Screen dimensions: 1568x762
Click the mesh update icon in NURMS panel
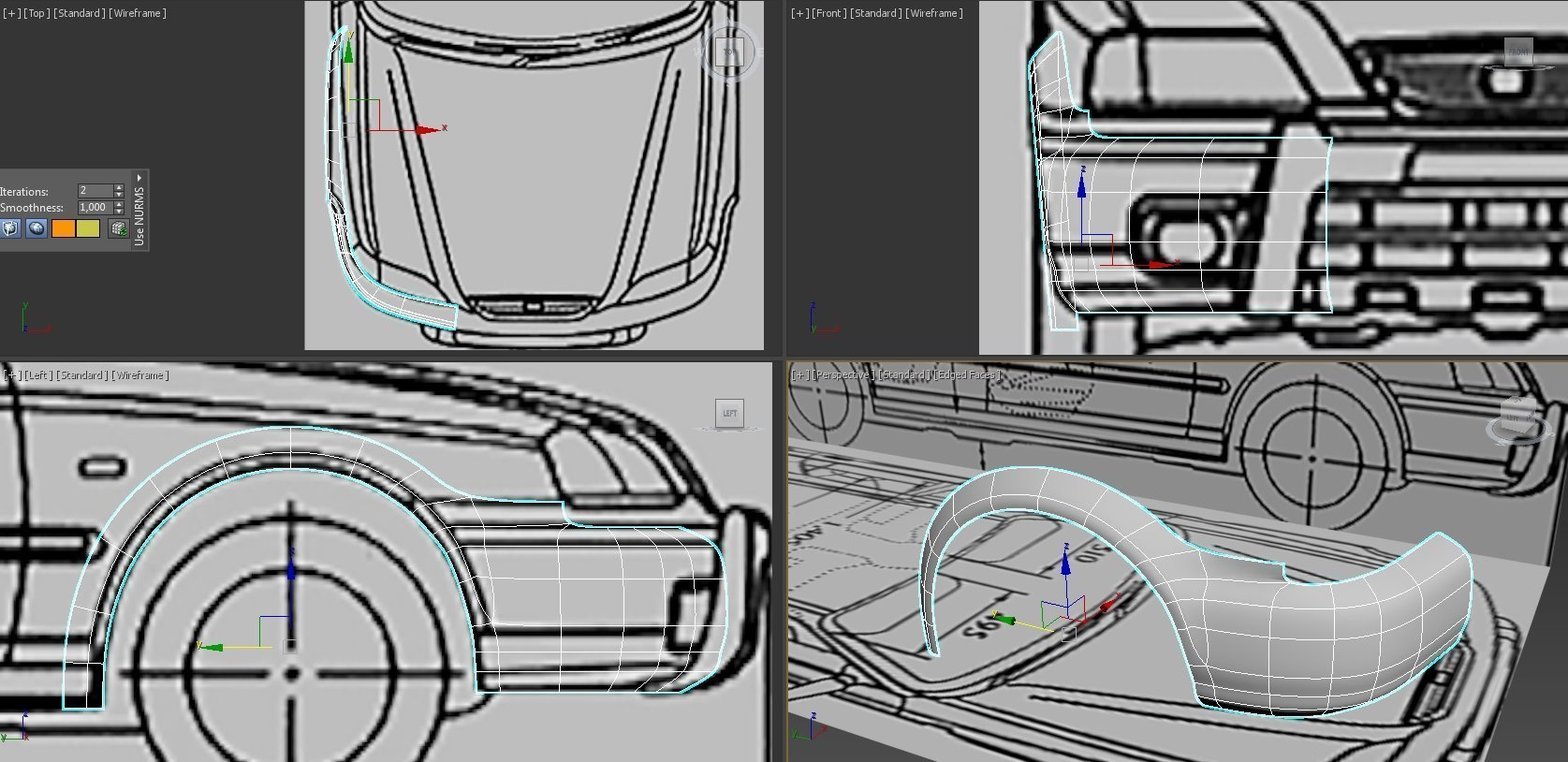pos(119,228)
